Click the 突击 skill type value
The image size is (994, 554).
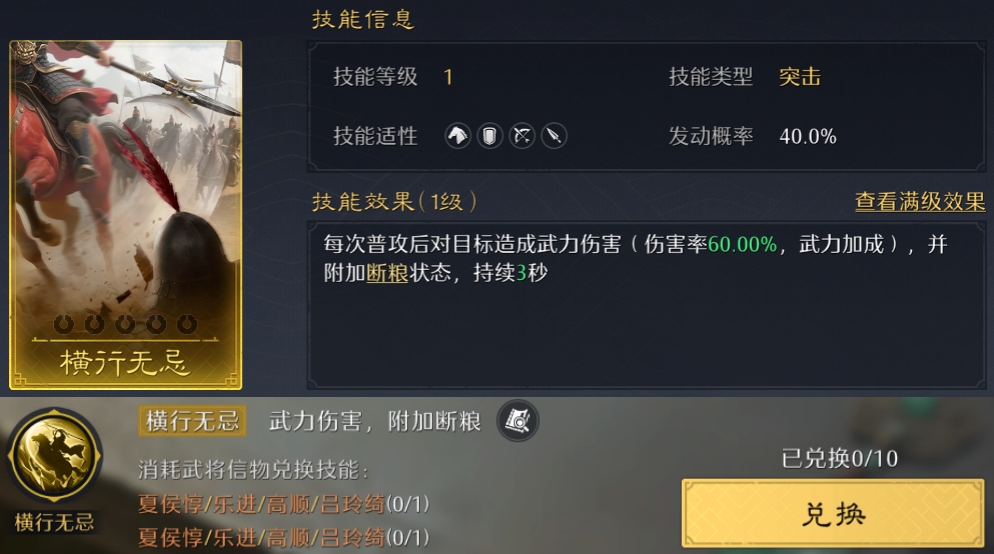(800, 77)
